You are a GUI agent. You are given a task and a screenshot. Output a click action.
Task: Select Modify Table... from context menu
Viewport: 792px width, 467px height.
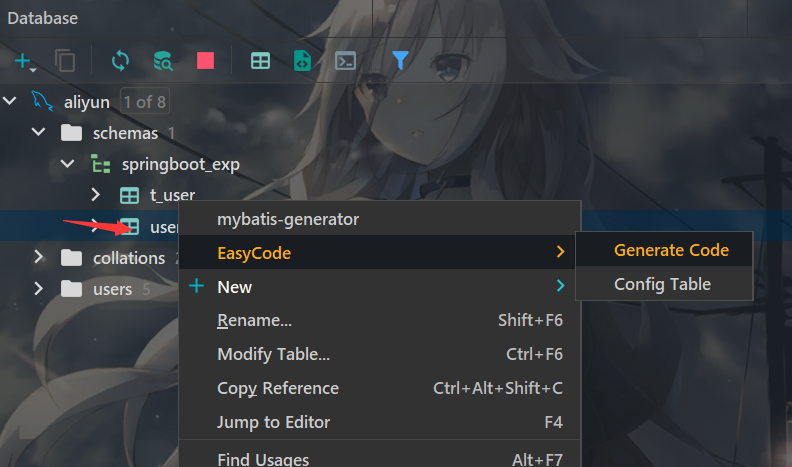(380, 354)
